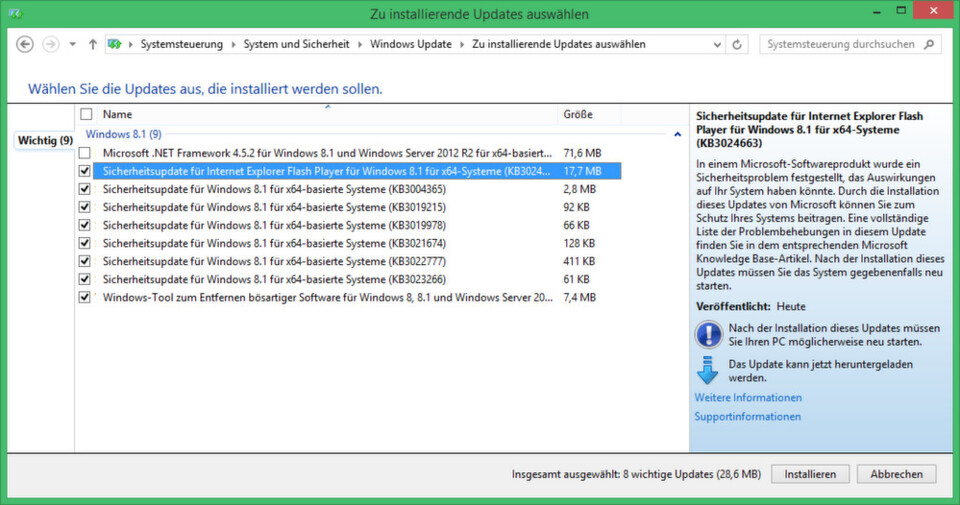
Task: Uncheck Windows-Tool zum Entfernen bösartiger Software
Action: click(84, 297)
